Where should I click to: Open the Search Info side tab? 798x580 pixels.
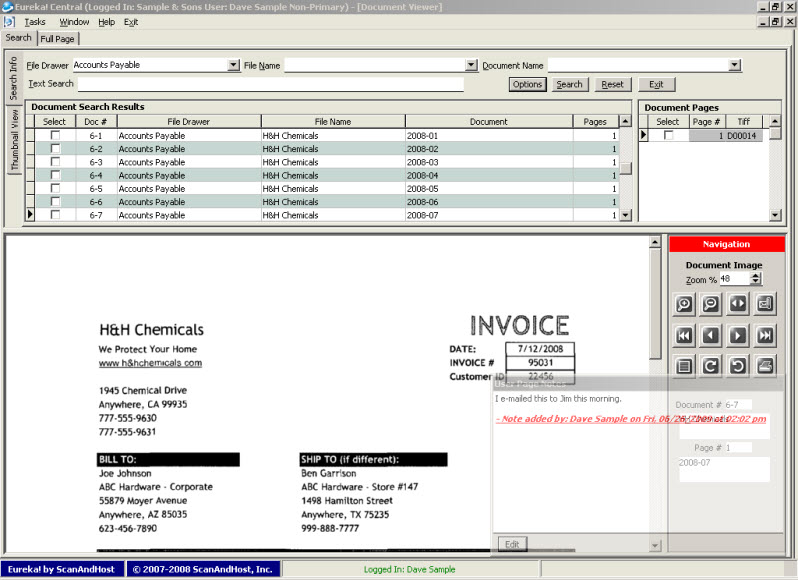point(13,78)
